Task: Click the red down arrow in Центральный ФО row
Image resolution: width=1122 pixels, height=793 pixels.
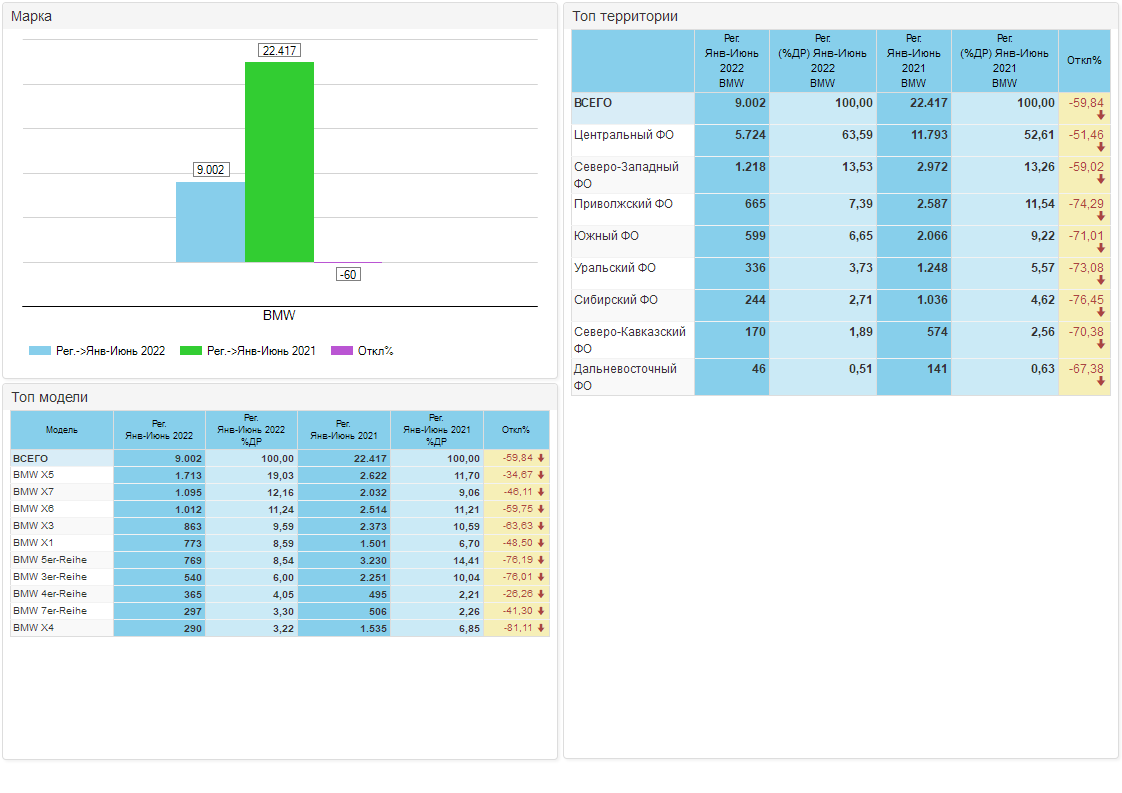Action: point(1100,148)
